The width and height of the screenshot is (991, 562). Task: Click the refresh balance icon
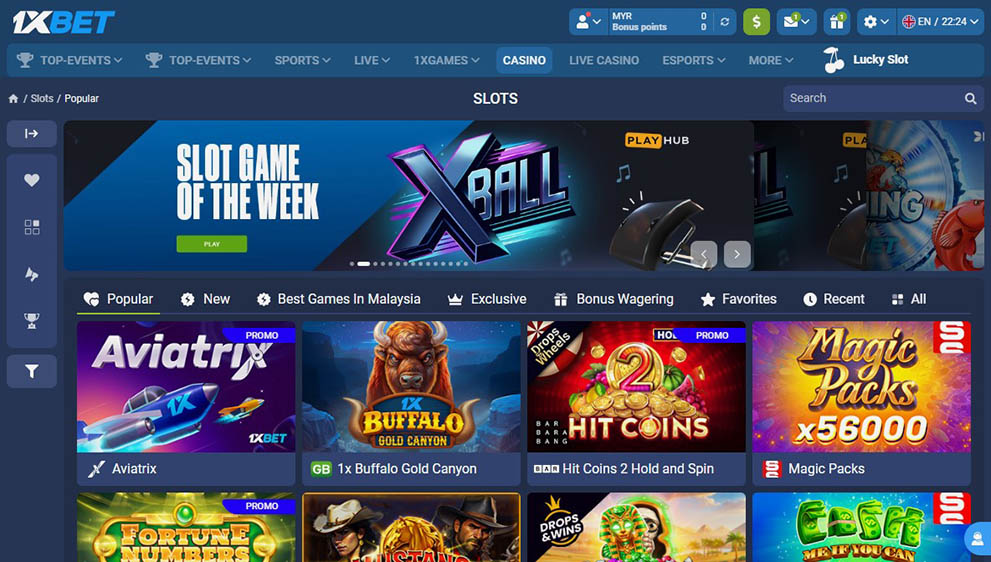(x=724, y=22)
